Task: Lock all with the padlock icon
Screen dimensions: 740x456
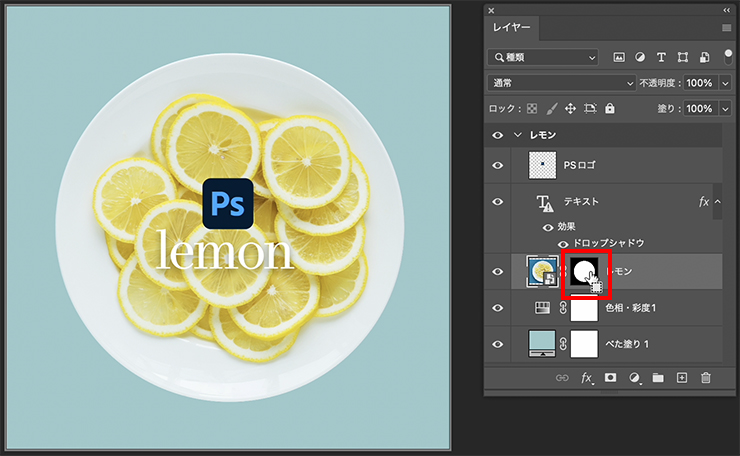Action: [x=610, y=108]
